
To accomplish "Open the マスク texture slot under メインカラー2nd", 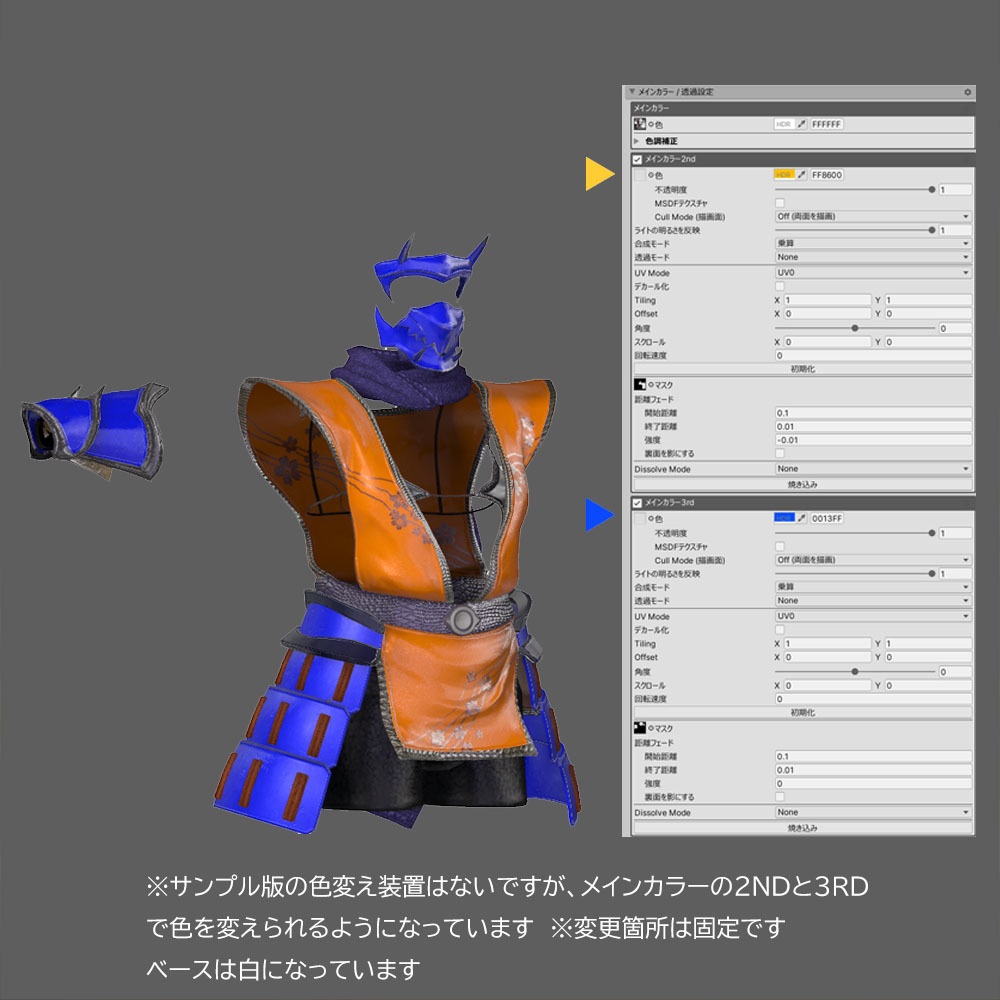I will pos(639,385).
